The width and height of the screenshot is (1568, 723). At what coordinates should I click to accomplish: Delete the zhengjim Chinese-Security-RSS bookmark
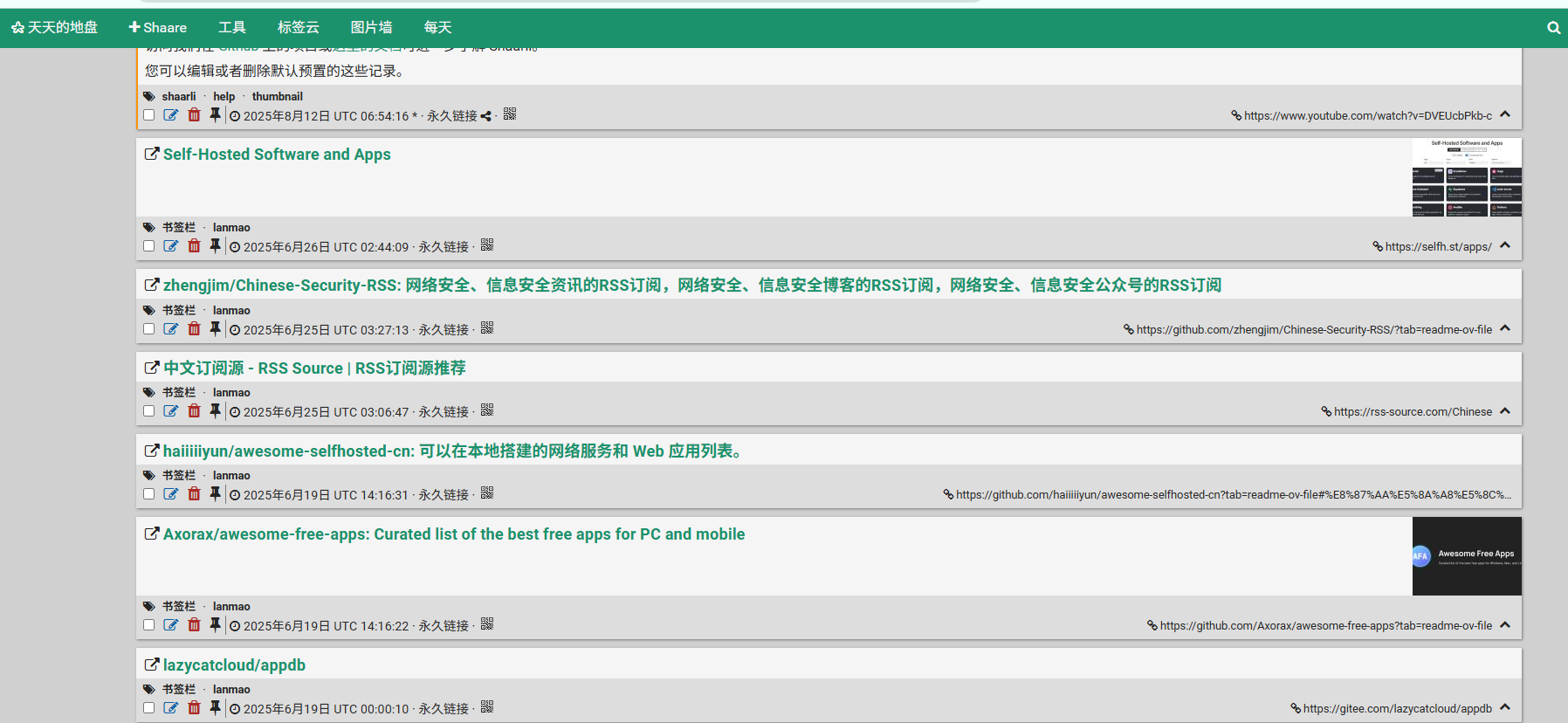tap(194, 329)
